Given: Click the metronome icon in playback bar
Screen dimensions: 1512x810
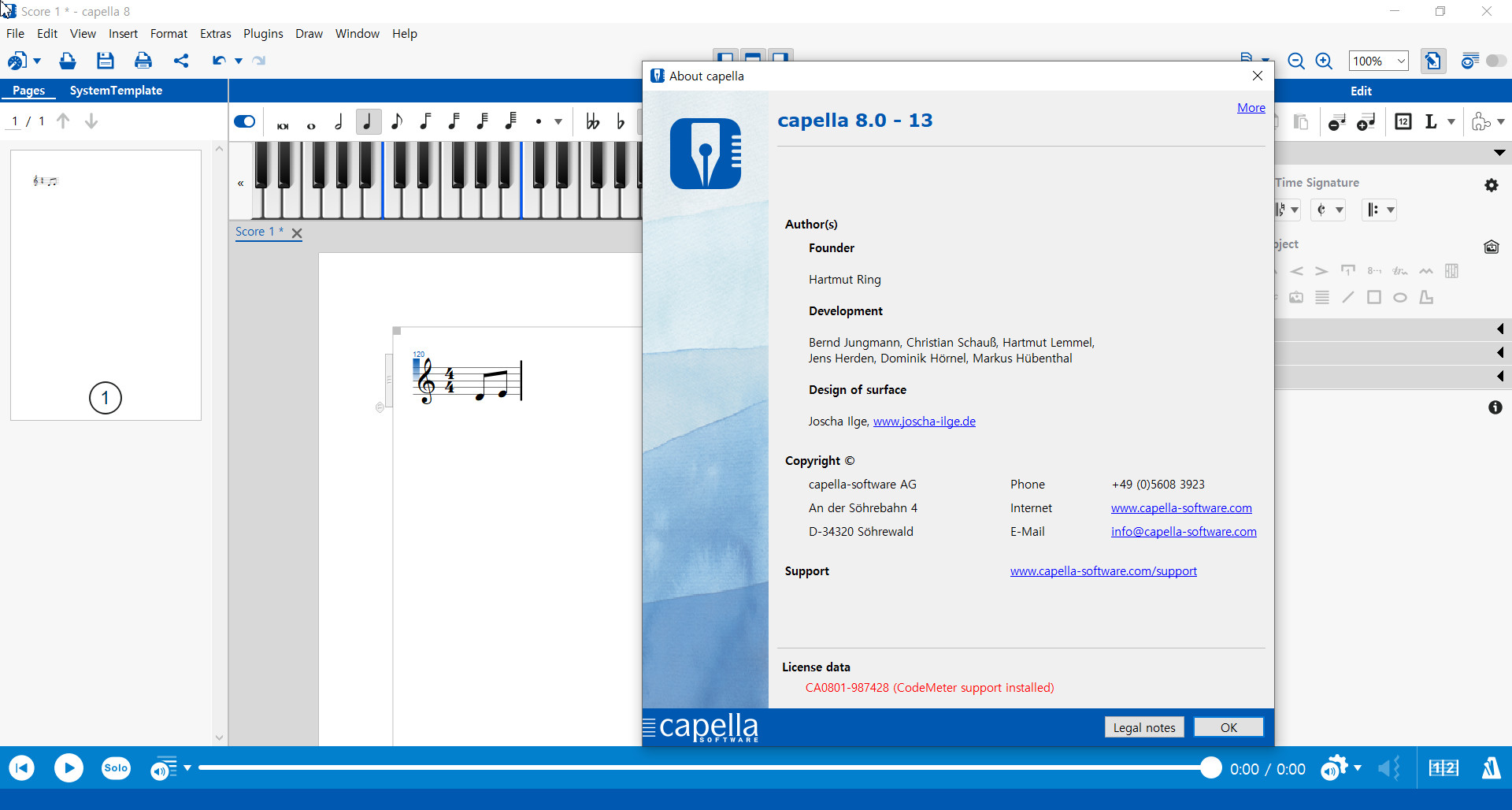Looking at the screenshot, I should click(x=1492, y=768).
